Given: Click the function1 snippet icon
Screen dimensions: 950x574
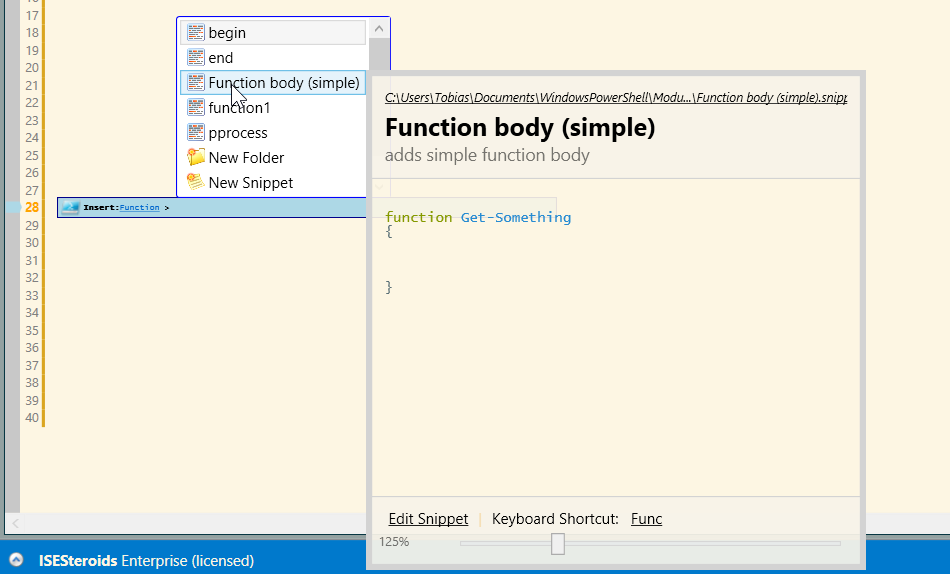Looking at the screenshot, I should click(196, 108).
